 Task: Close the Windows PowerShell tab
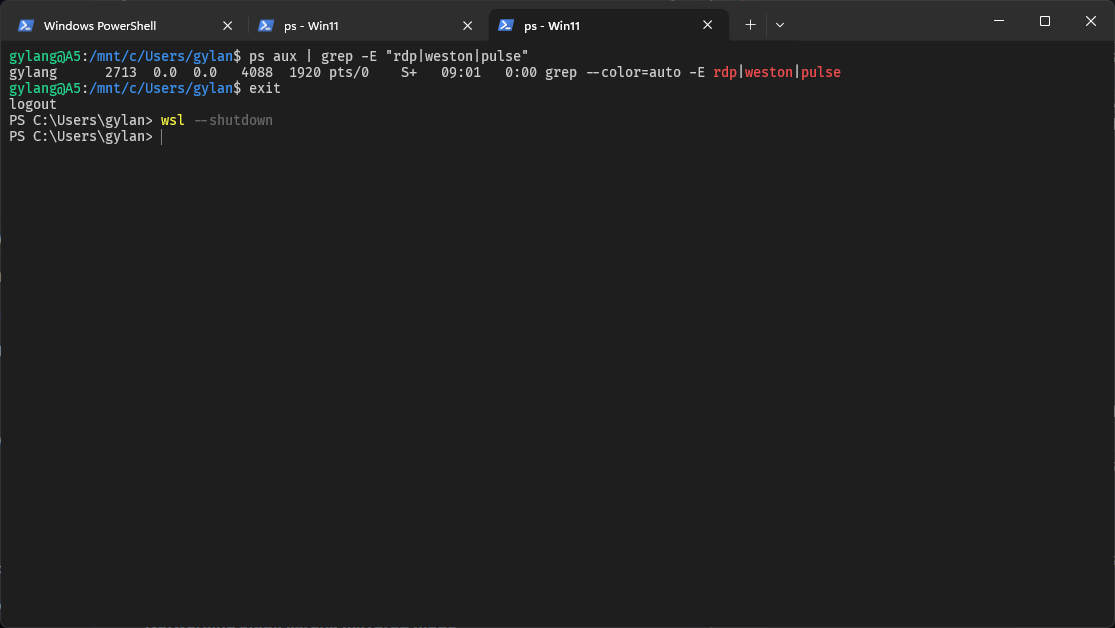click(227, 25)
